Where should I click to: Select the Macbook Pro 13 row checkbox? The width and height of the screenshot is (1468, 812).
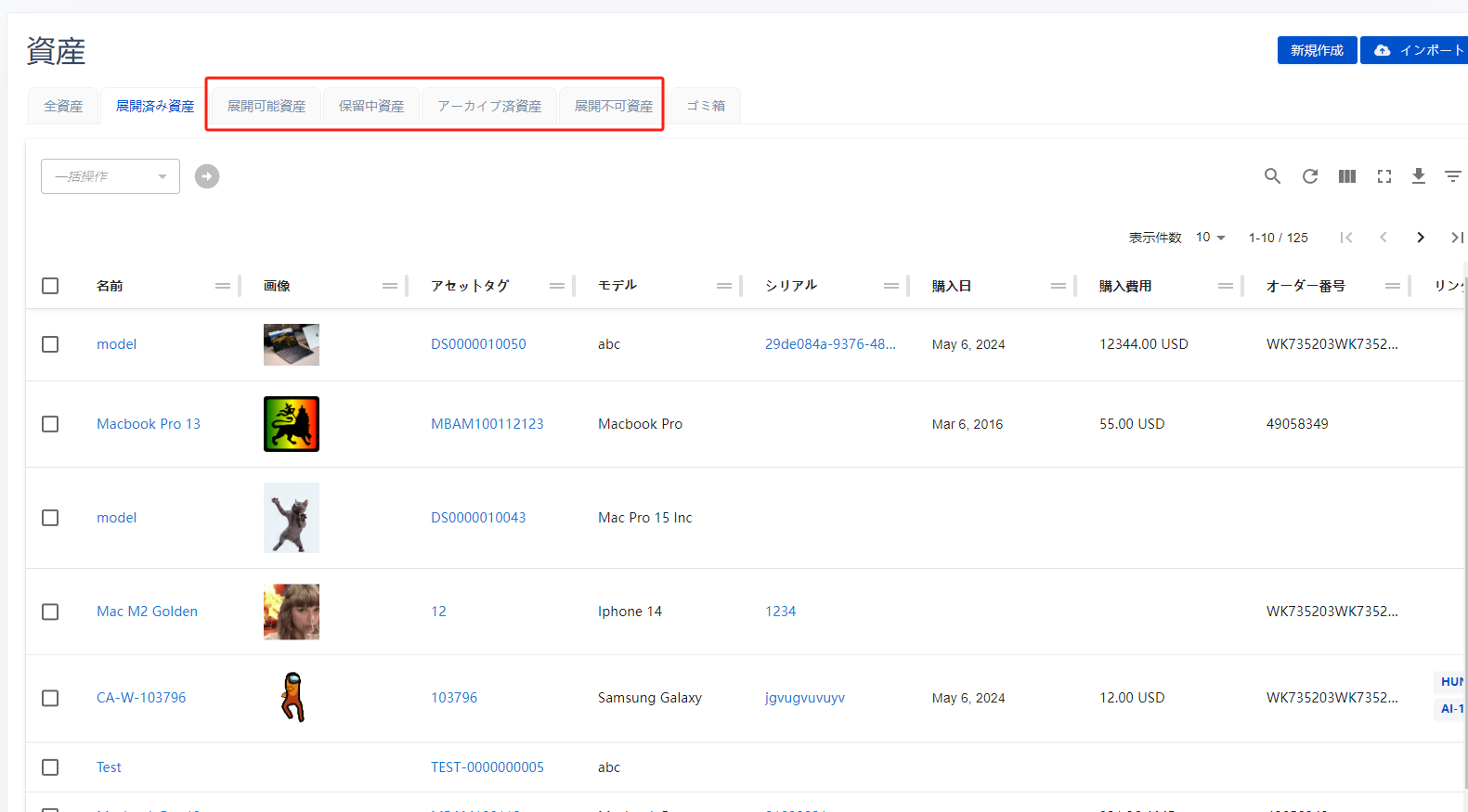coord(50,424)
